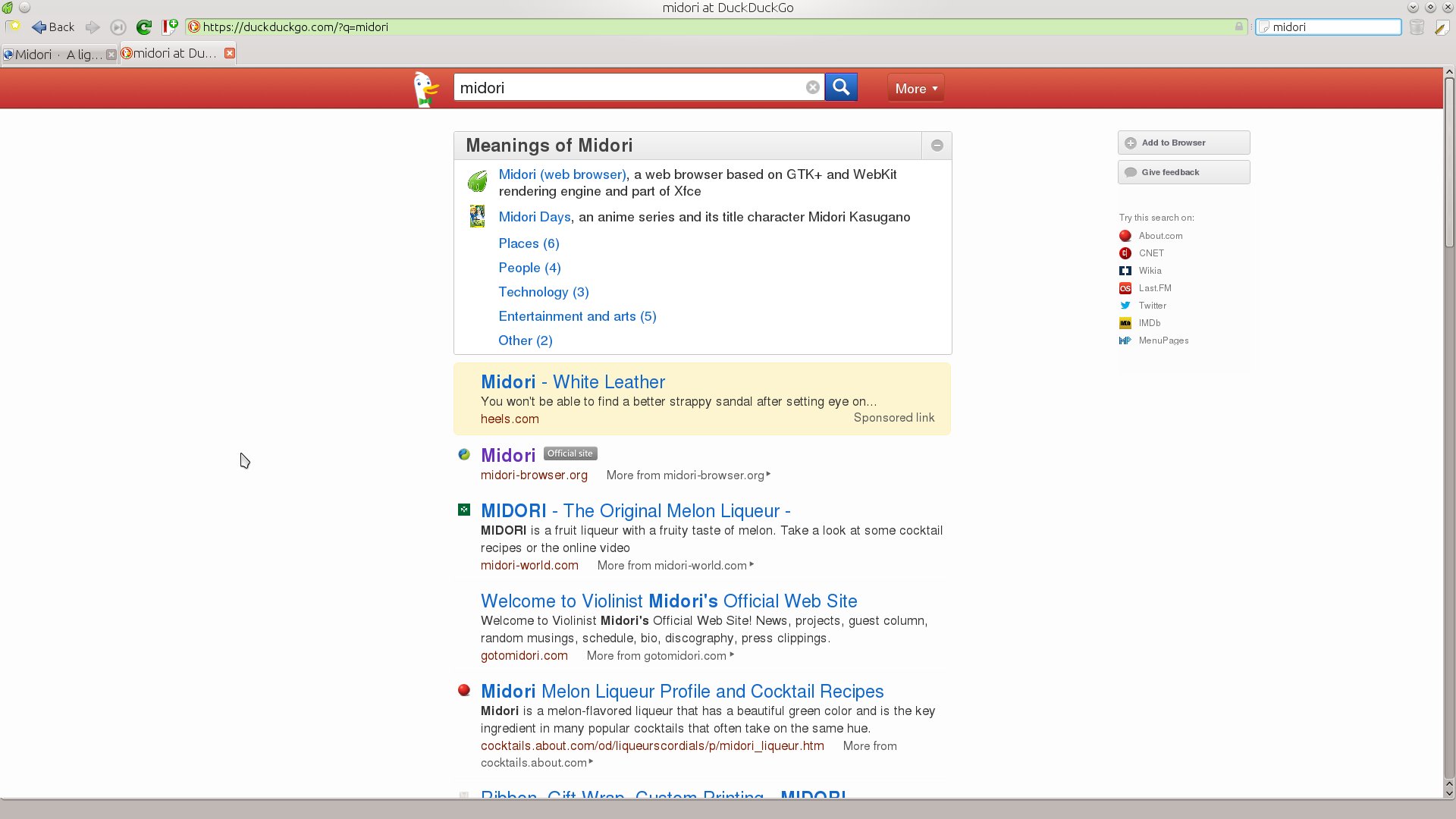Viewport: 1456px width, 819px height.
Task: Try this search on About.com
Action: (x=1151, y=236)
